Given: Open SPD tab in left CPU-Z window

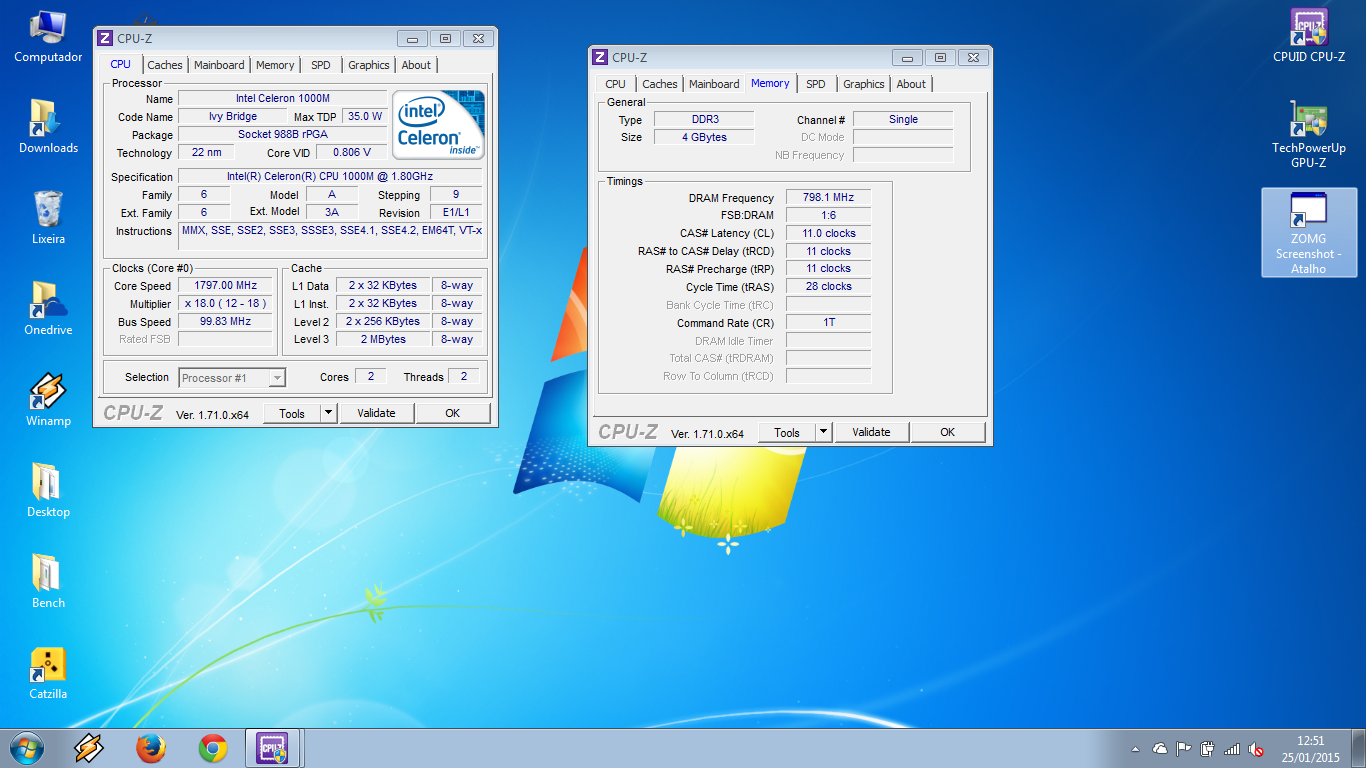Looking at the screenshot, I should coord(320,65).
